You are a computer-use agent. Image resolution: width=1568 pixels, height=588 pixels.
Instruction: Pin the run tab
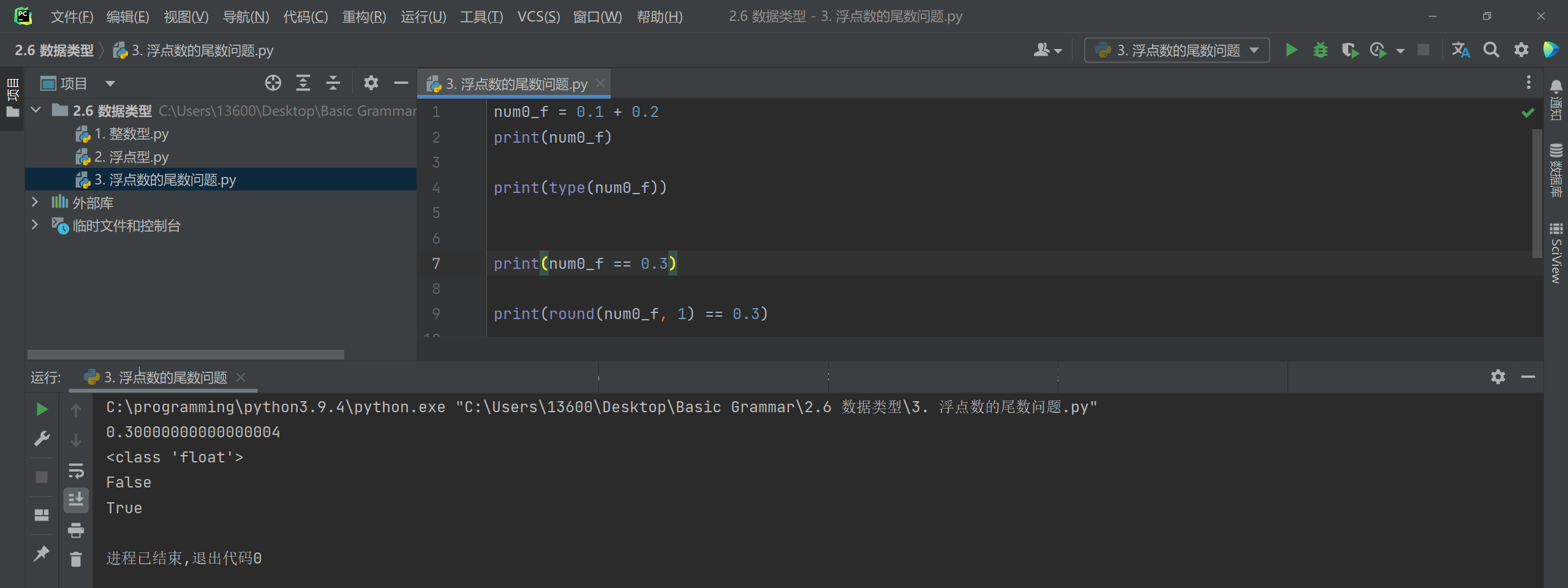click(42, 554)
